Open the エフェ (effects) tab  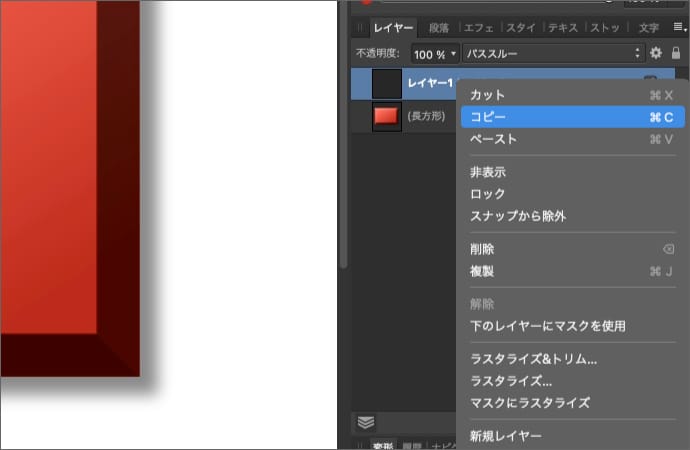coord(477,28)
